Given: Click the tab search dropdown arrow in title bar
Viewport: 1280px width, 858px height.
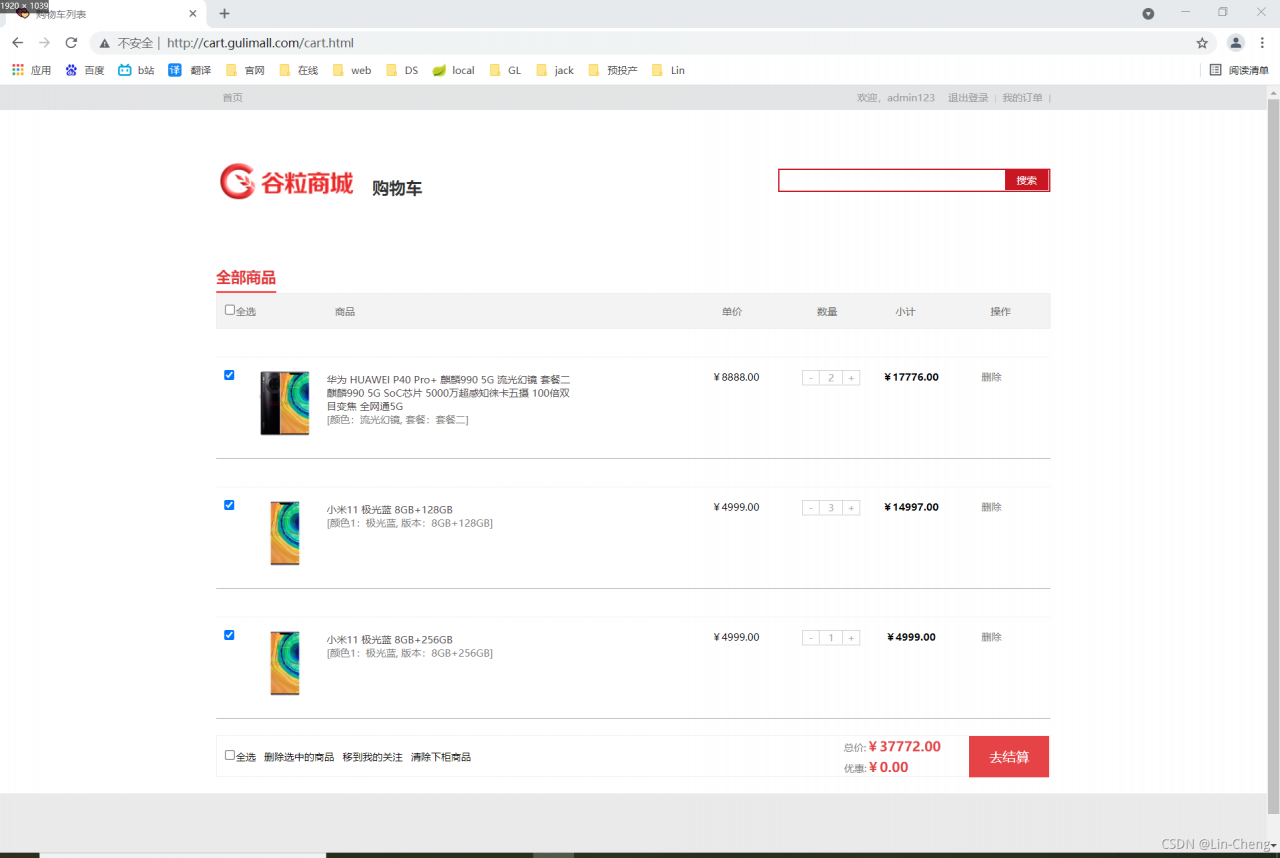Looking at the screenshot, I should [1148, 13].
